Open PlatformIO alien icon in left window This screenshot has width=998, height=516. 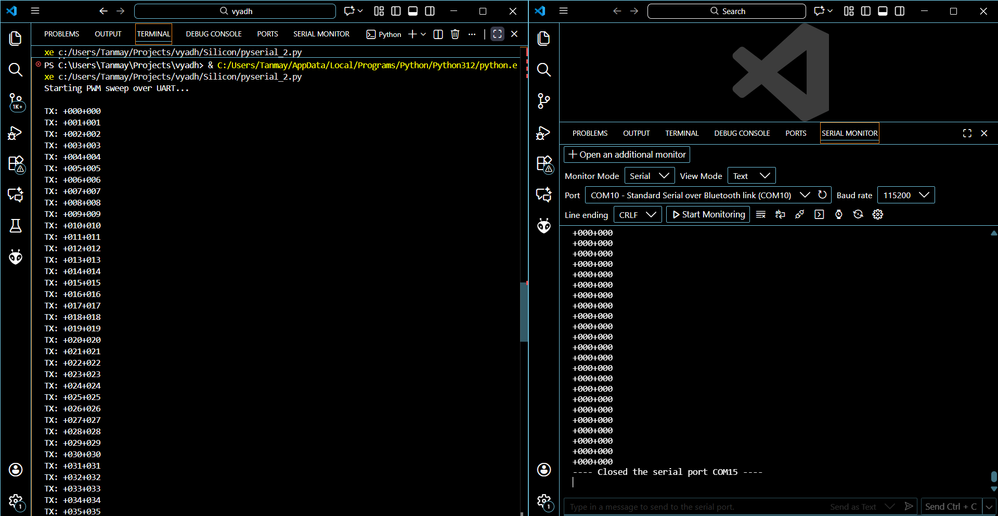pos(15,256)
